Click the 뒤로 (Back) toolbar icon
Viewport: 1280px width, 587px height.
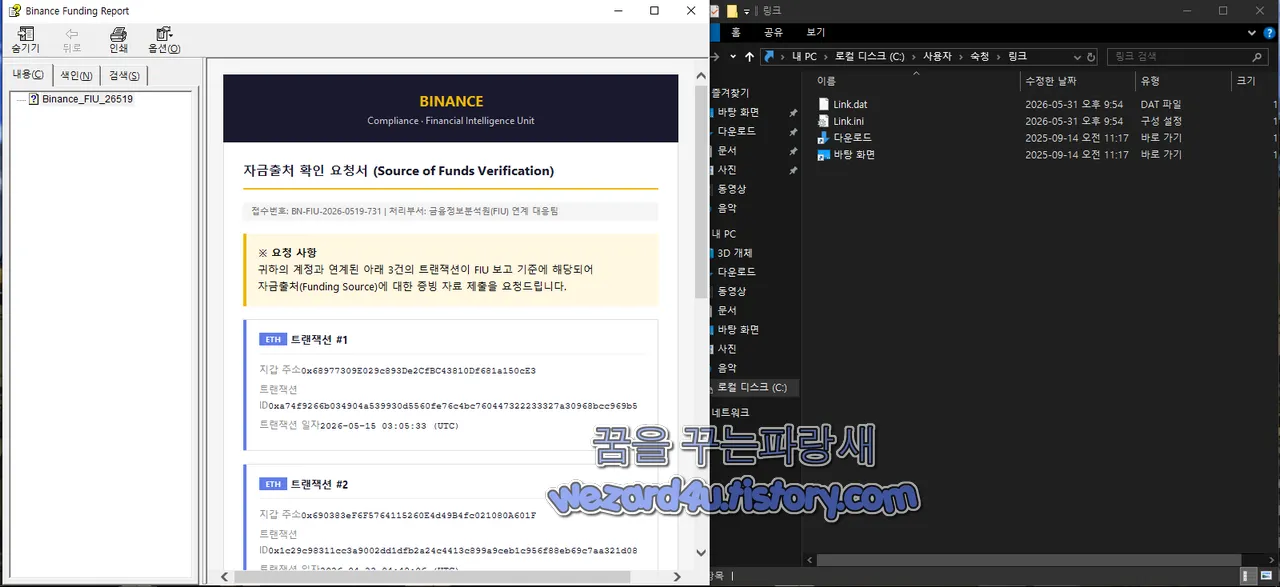click(x=72, y=40)
